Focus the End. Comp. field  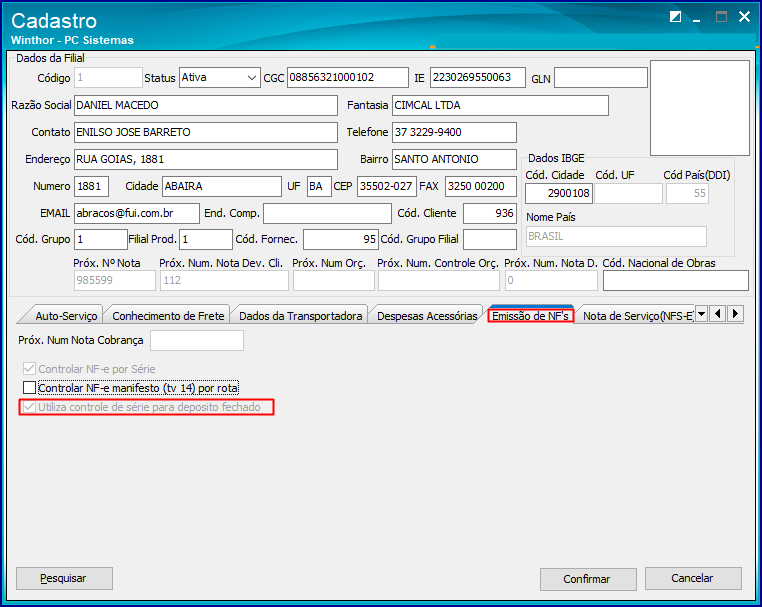327,213
